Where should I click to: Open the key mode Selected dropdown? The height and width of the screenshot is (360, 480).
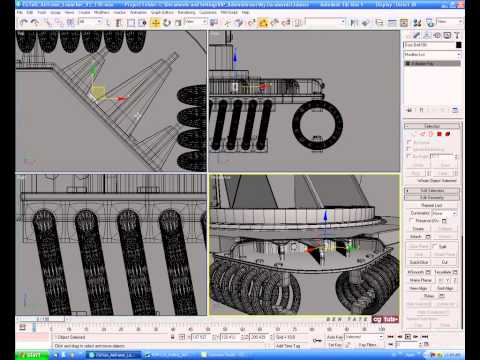click(364, 337)
